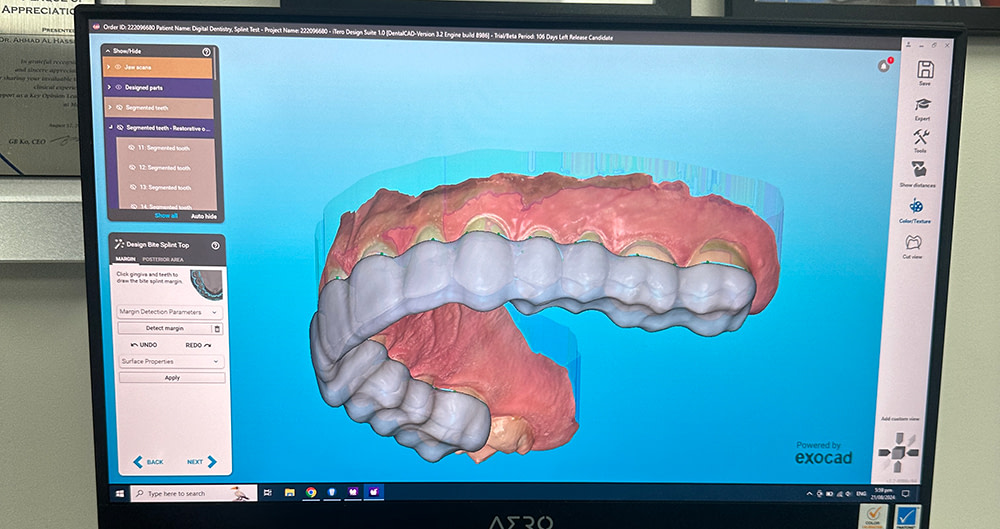1000x529 pixels.
Task: Activate the Show distances tool
Action: click(919, 171)
